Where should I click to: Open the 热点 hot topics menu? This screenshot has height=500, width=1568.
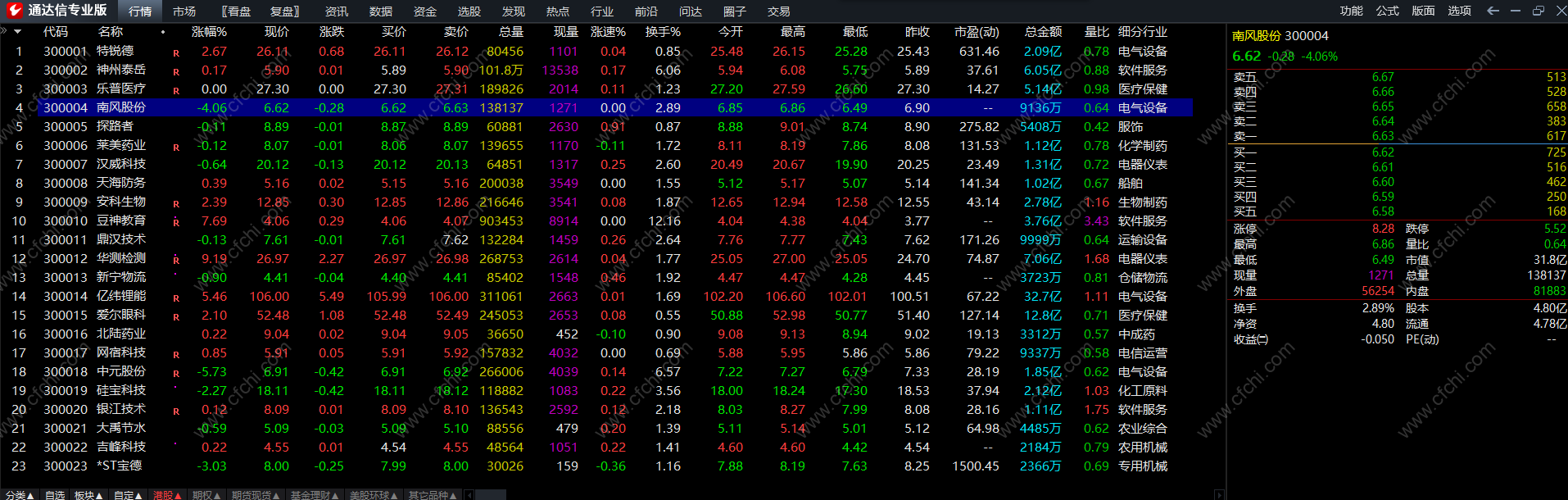558,11
